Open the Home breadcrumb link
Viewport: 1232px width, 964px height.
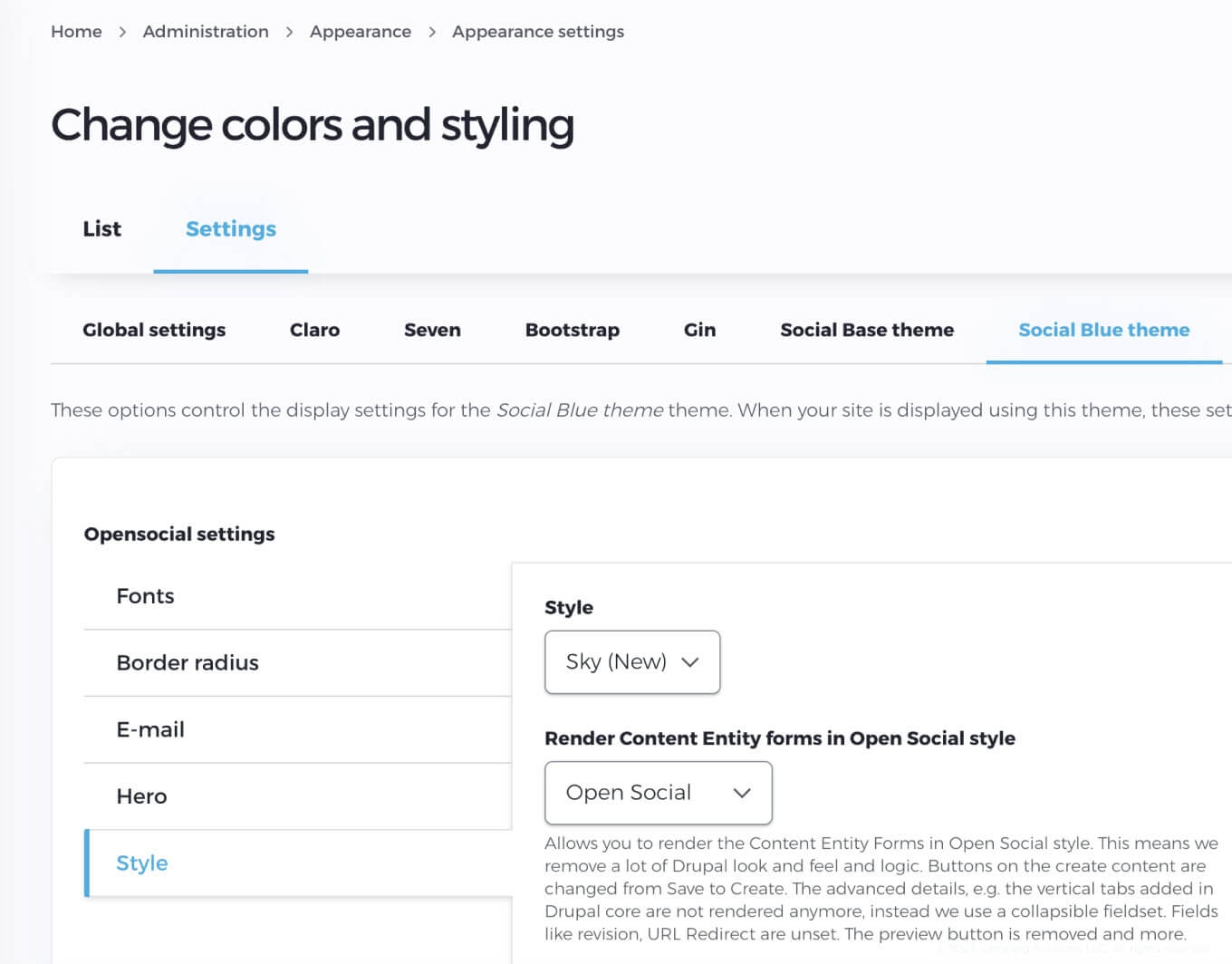[x=76, y=32]
